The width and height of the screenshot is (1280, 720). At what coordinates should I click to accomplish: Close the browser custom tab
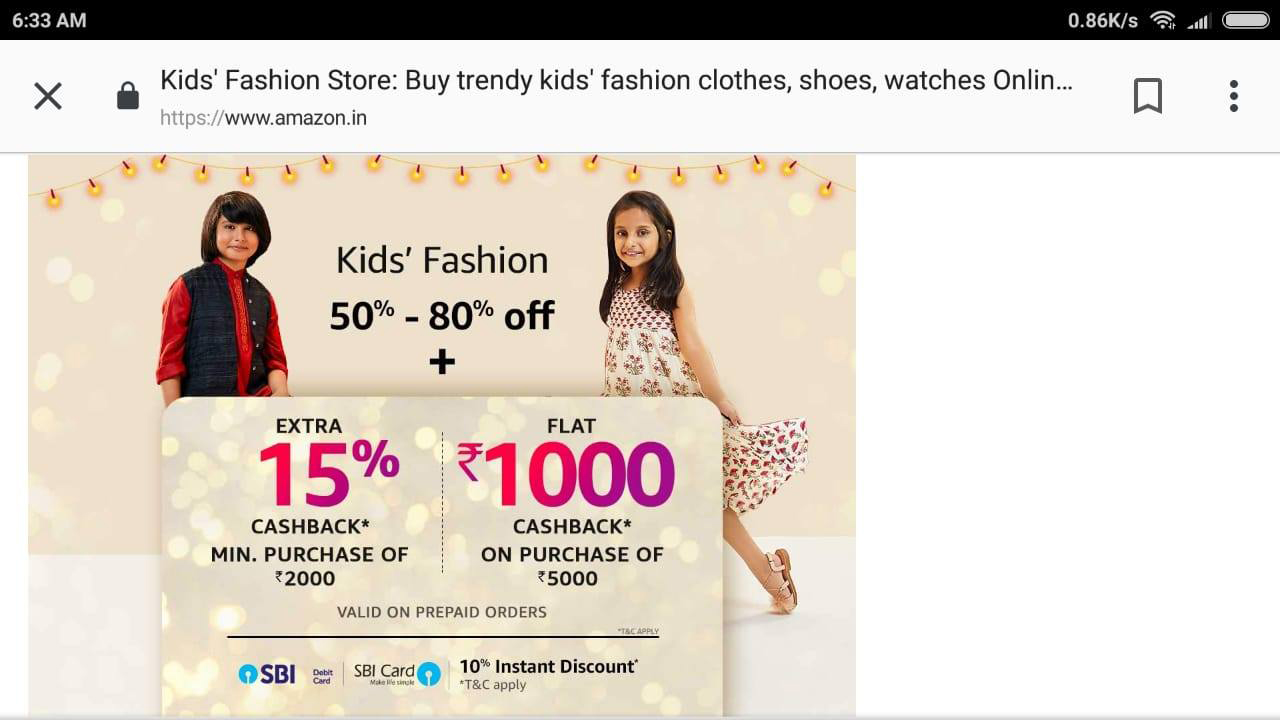(x=48, y=96)
